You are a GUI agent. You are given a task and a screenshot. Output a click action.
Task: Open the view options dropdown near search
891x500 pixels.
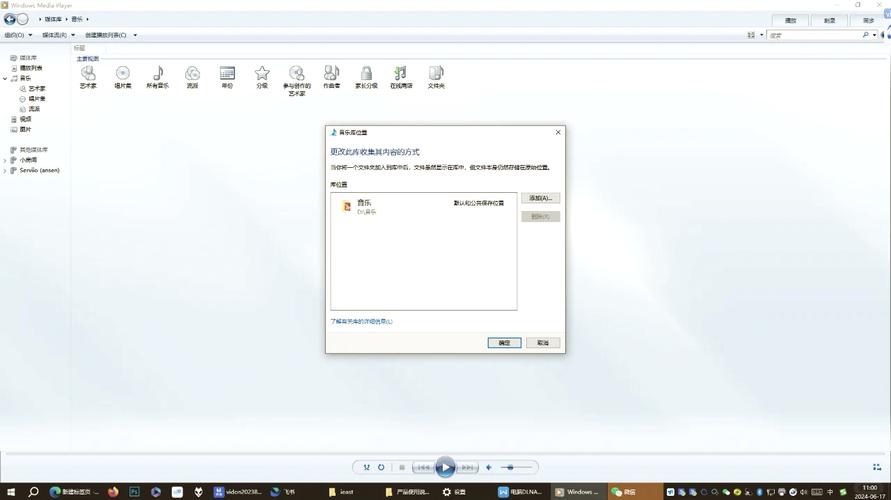coord(762,35)
